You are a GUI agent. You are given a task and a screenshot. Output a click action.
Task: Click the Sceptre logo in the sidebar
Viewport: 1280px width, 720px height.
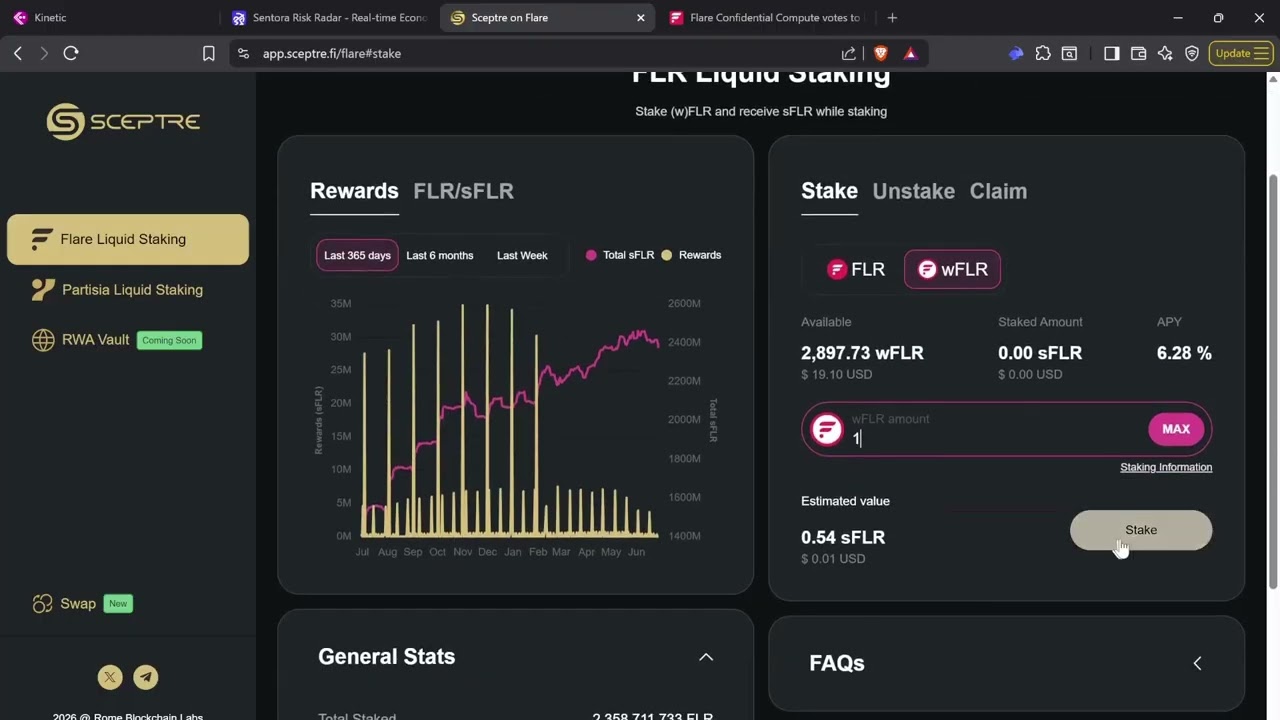123,122
